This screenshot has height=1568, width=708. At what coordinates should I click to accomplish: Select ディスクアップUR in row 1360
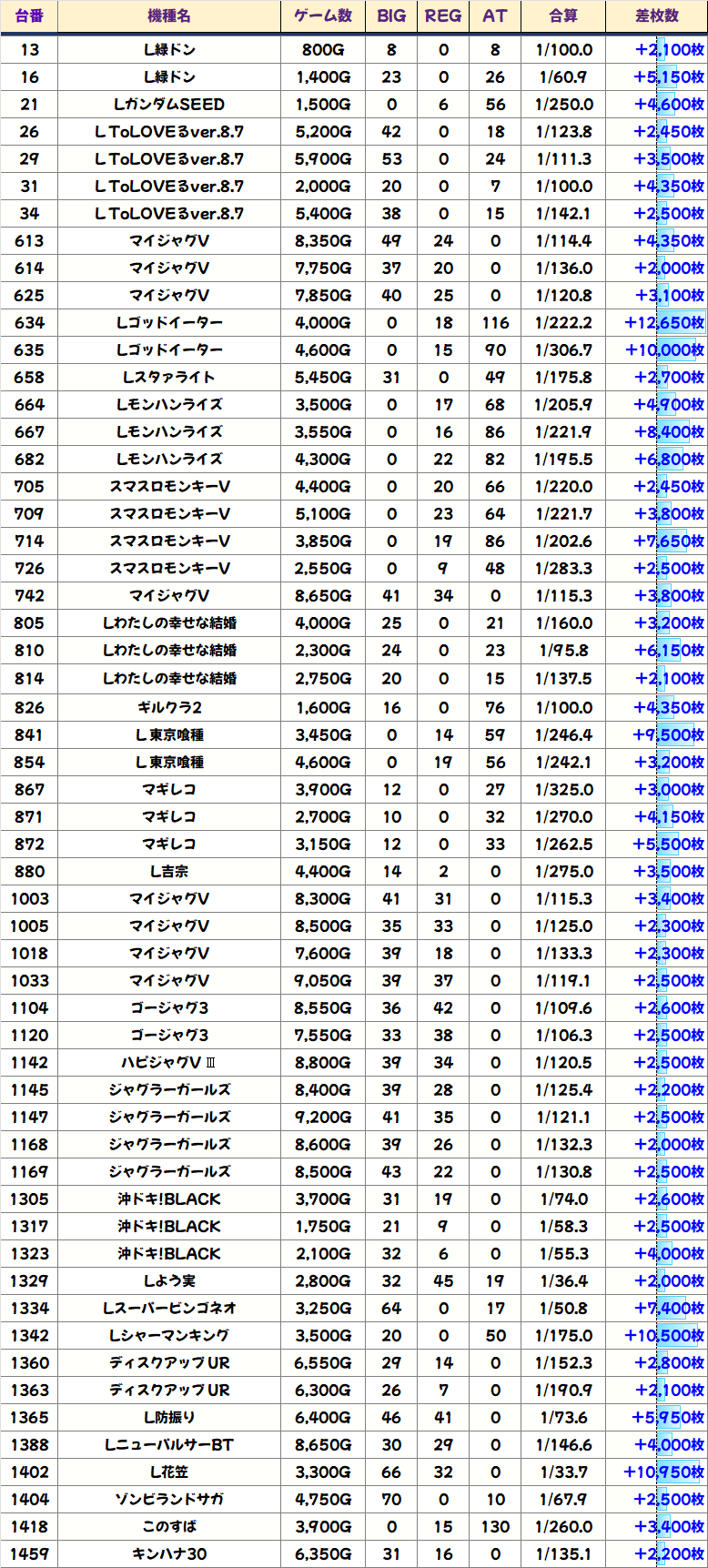169,1363
